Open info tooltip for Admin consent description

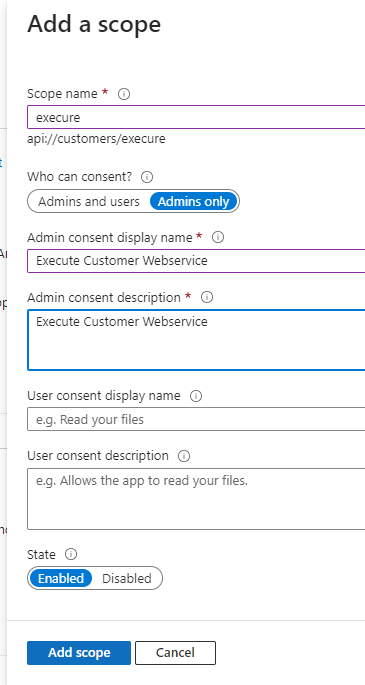(x=207, y=298)
